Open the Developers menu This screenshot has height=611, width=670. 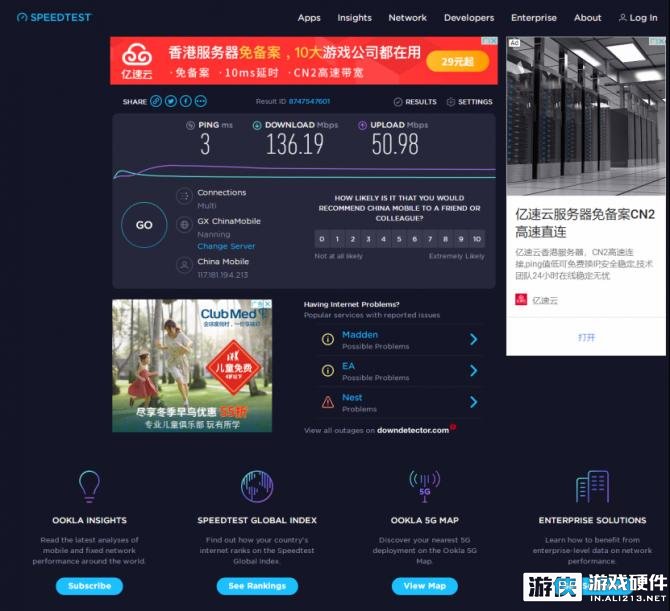click(469, 18)
